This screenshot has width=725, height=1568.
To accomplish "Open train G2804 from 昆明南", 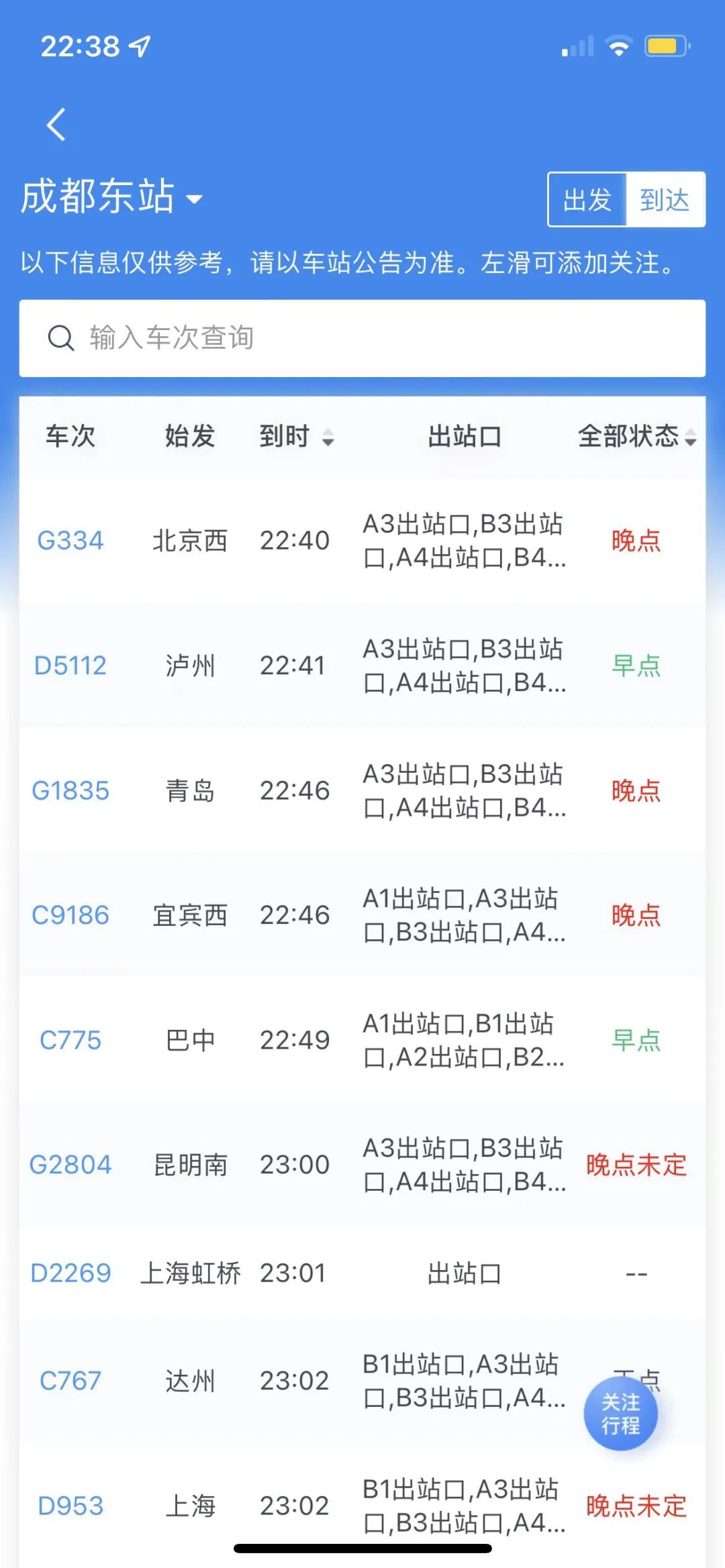I will [70, 1165].
